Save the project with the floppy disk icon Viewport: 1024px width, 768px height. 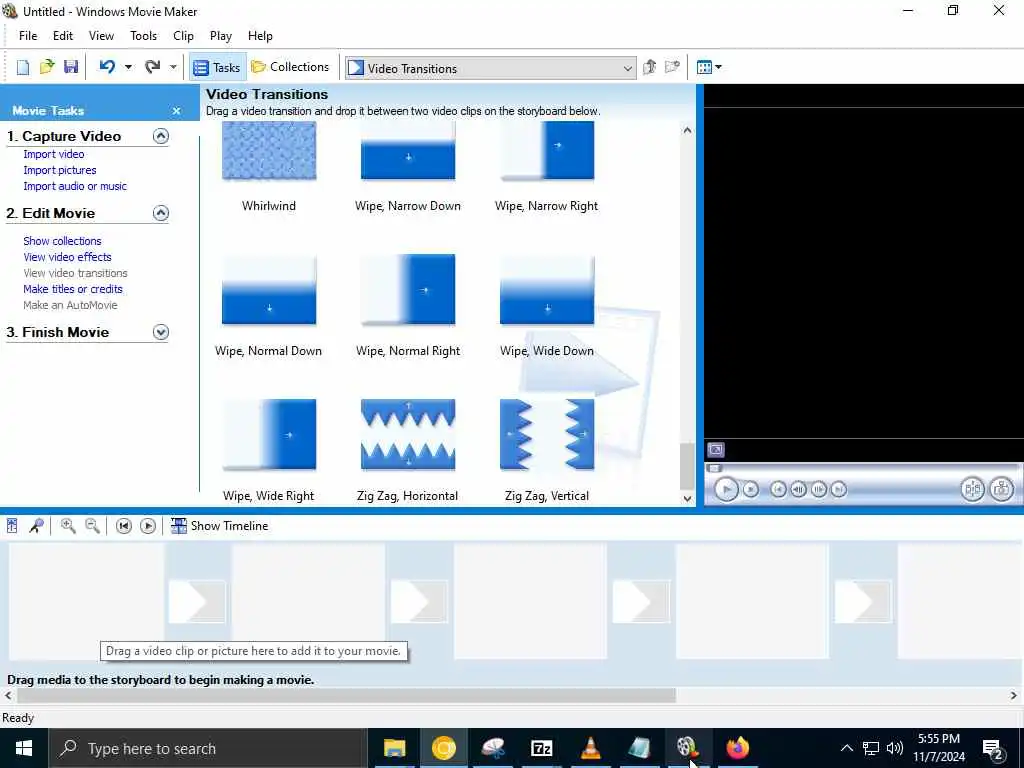tap(71, 67)
